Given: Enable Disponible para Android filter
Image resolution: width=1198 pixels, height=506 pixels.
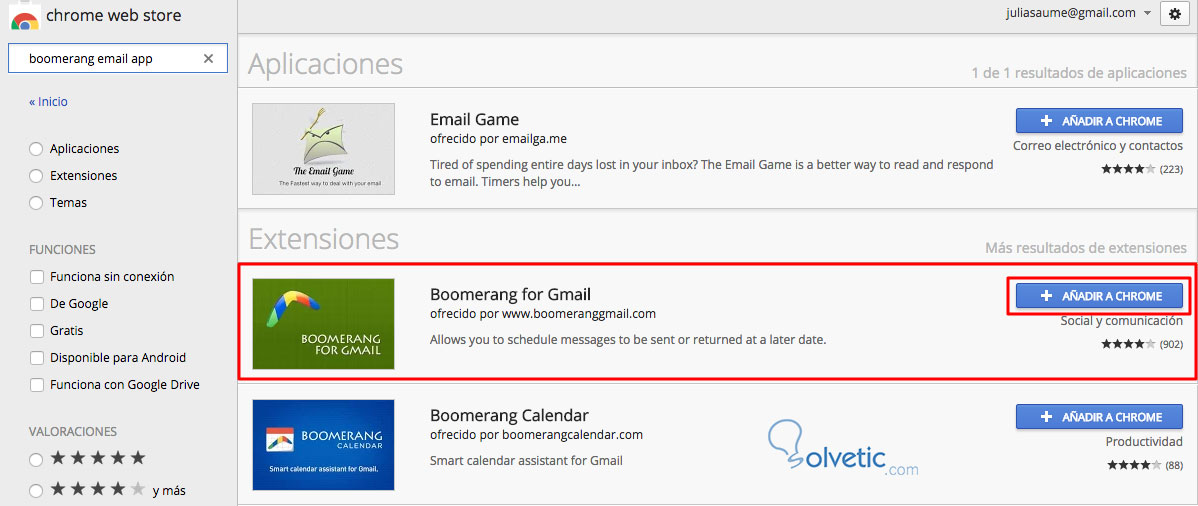Looking at the screenshot, I should (x=36, y=358).
